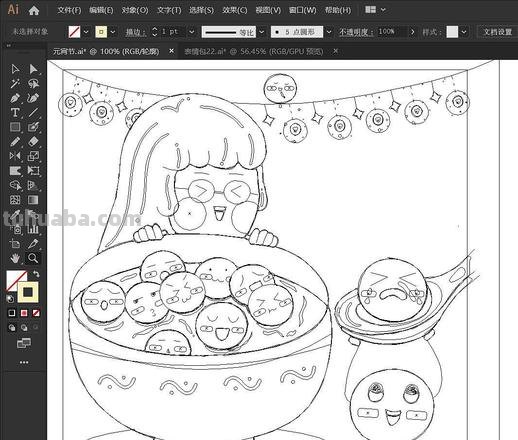The height and width of the screenshot is (440, 518).
Task: Enable Draw Behind mode
Action: 24,328
